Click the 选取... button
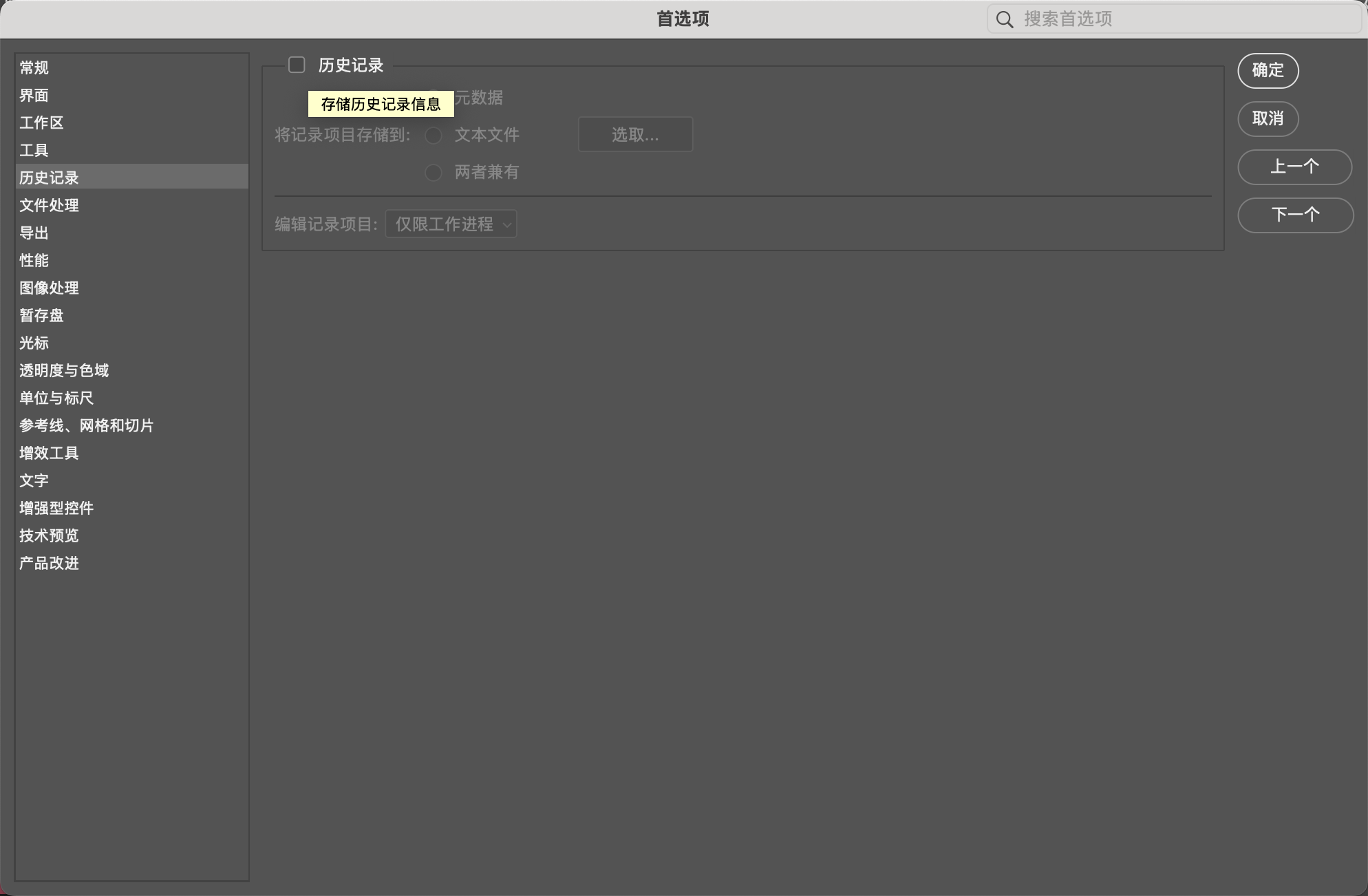The image size is (1368, 896). (x=635, y=134)
